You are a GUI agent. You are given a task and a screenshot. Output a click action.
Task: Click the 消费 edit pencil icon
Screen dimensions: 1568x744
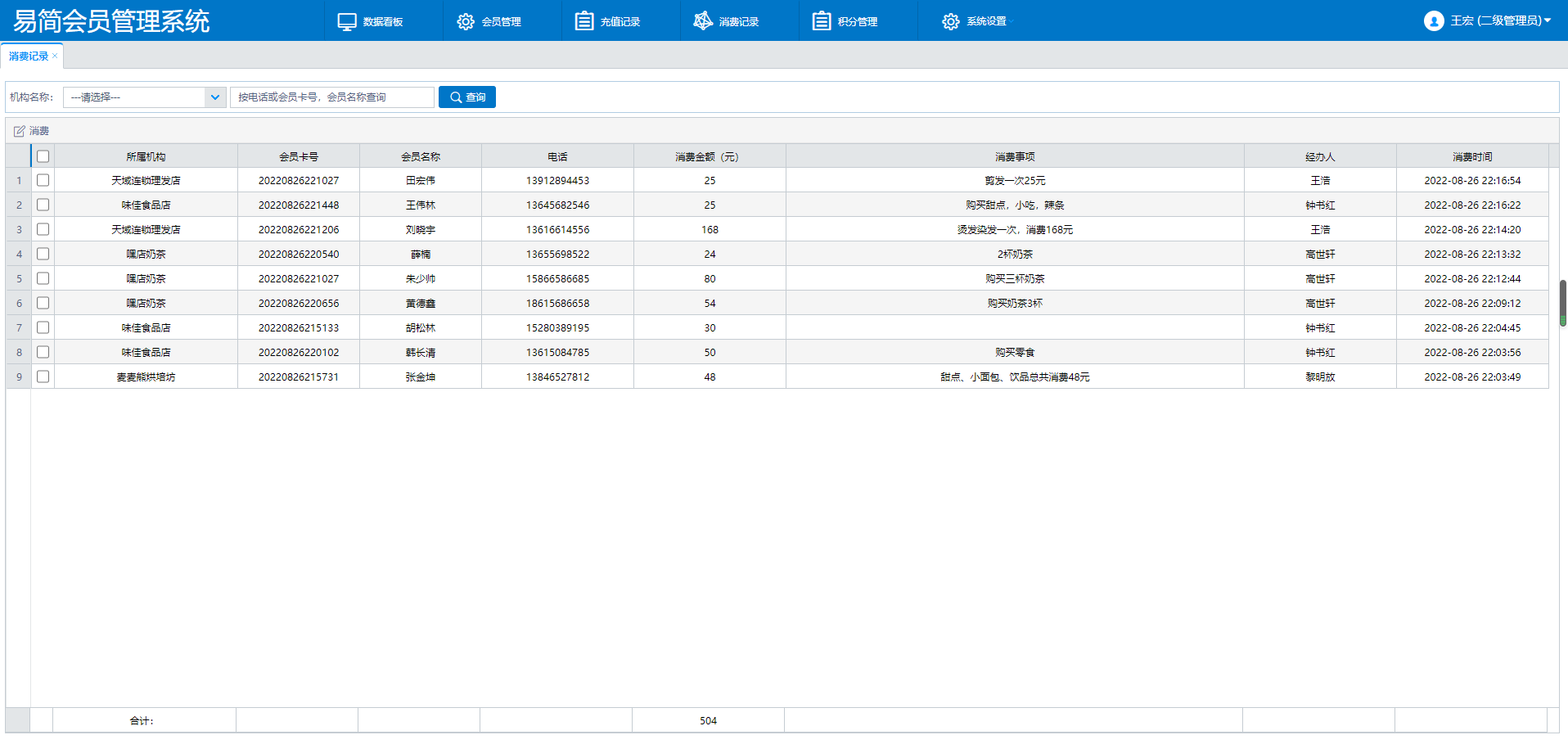[20, 131]
